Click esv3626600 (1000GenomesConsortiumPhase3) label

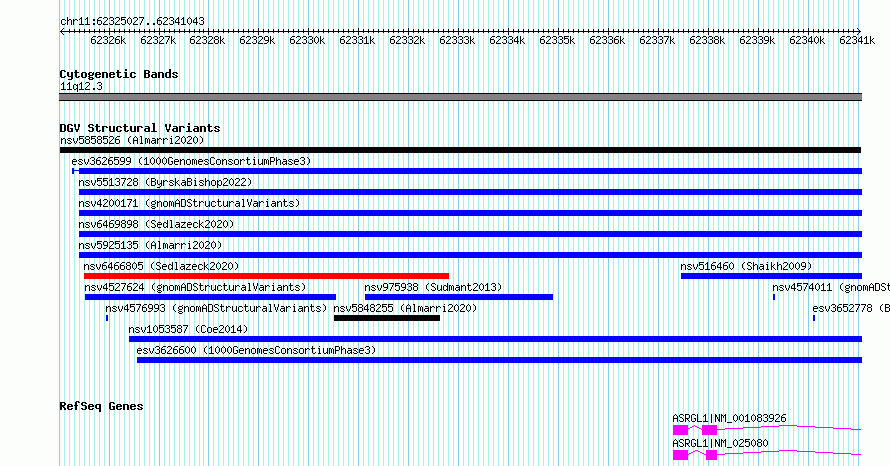point(256,350)
